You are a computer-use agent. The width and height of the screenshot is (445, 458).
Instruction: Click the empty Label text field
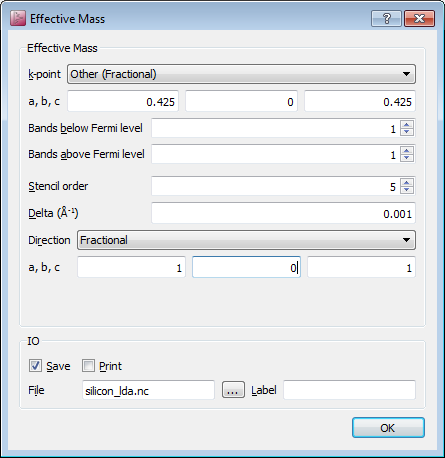point(349,390)
